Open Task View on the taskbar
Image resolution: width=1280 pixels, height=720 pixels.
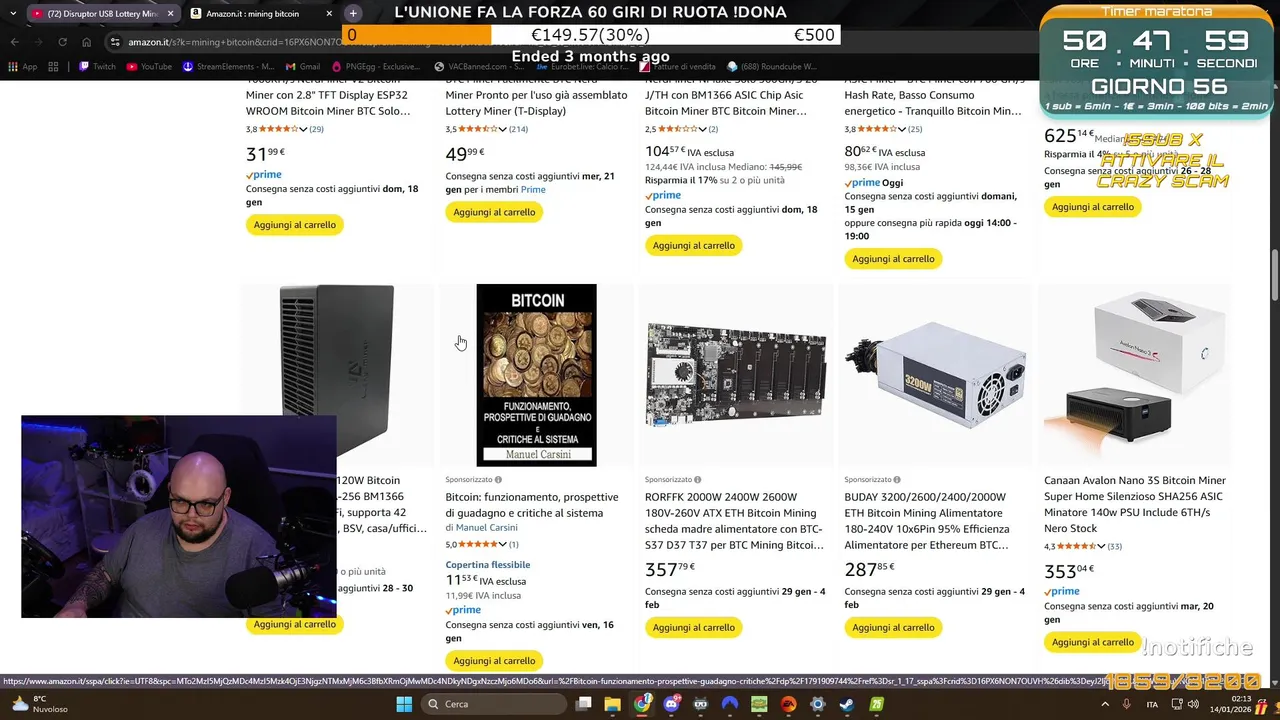click(x=584, y=704)
